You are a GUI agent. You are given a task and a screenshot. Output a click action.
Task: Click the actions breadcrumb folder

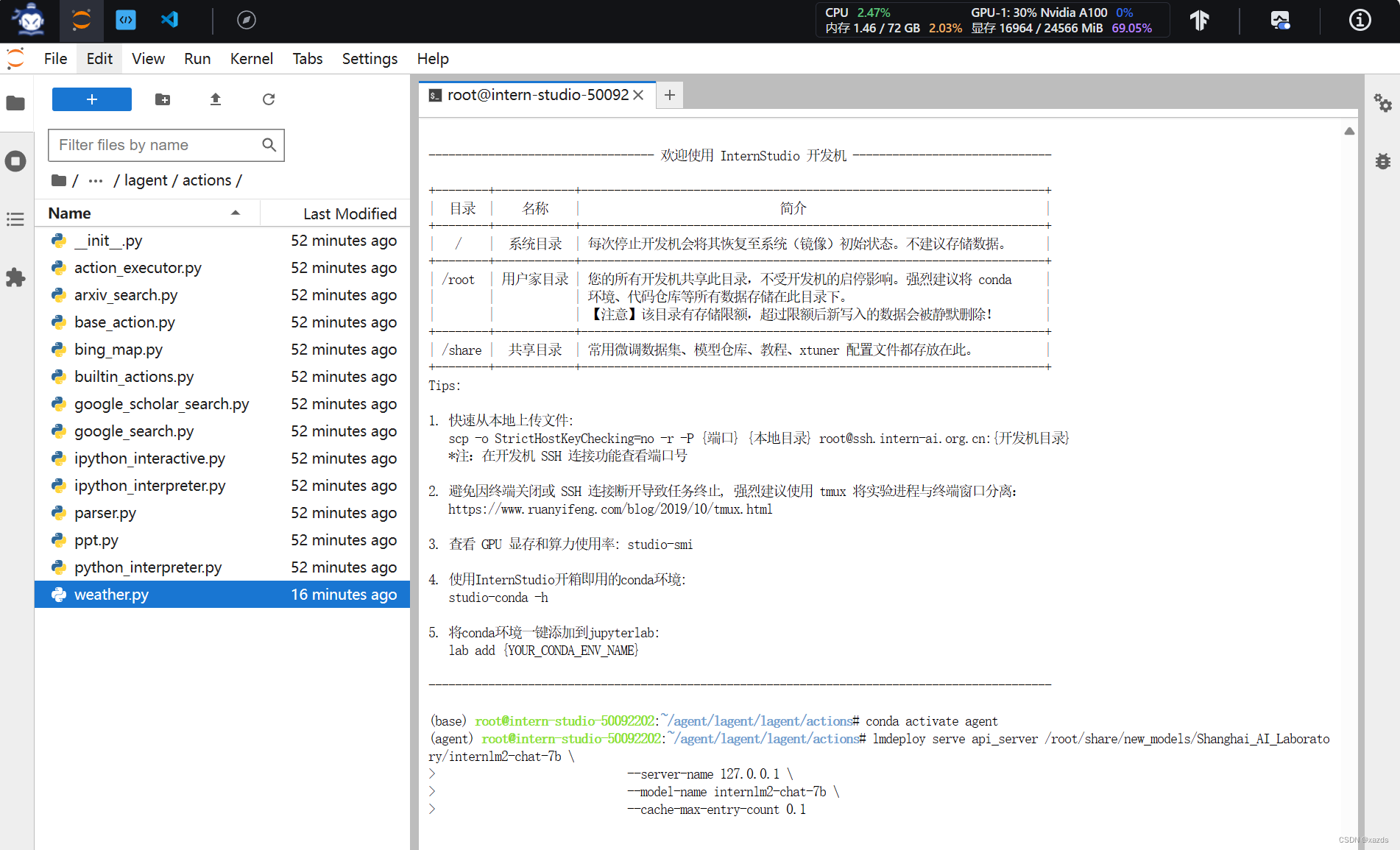point(207,180)
